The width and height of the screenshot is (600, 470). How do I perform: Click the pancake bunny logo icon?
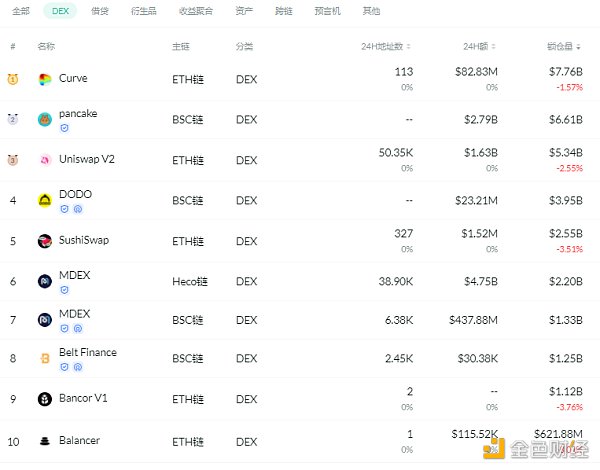point(45,120)
